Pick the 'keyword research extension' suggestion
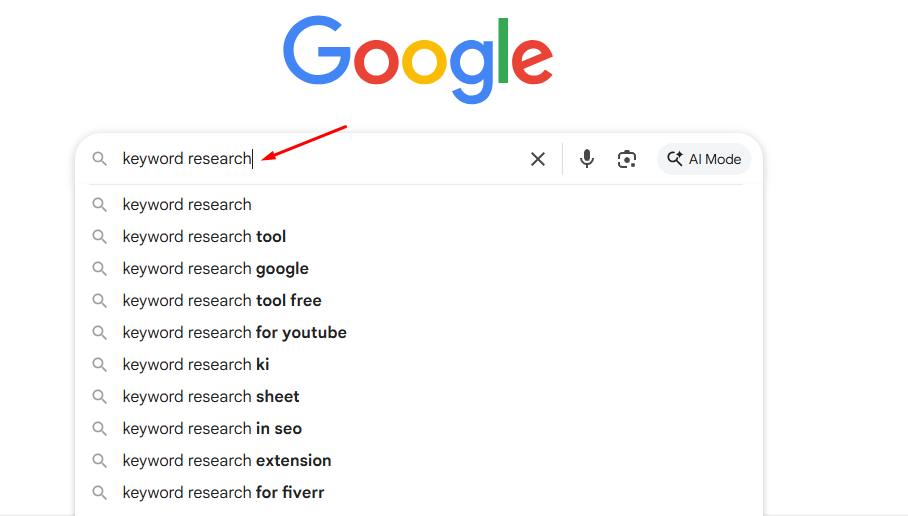 (x=227, y=461)
